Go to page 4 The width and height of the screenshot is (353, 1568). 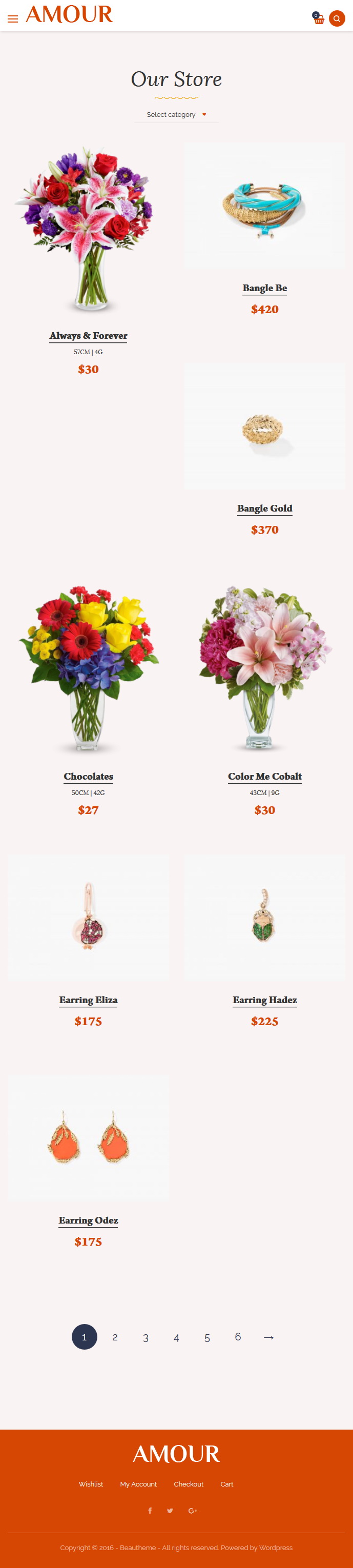click(x=176, y=1337)
